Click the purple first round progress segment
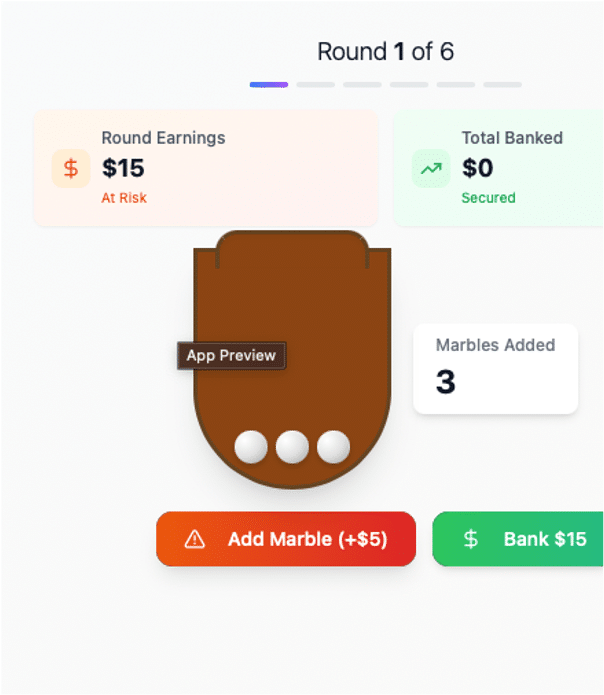 coord(269,85)
